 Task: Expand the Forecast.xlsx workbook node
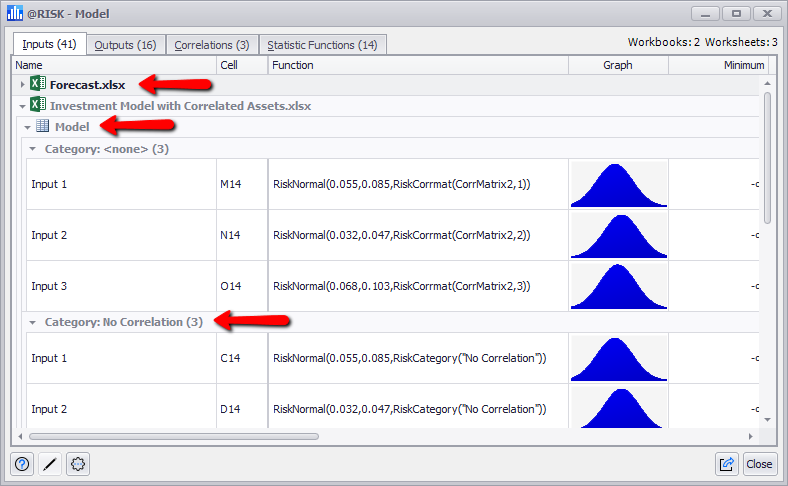tap(23, 85)
